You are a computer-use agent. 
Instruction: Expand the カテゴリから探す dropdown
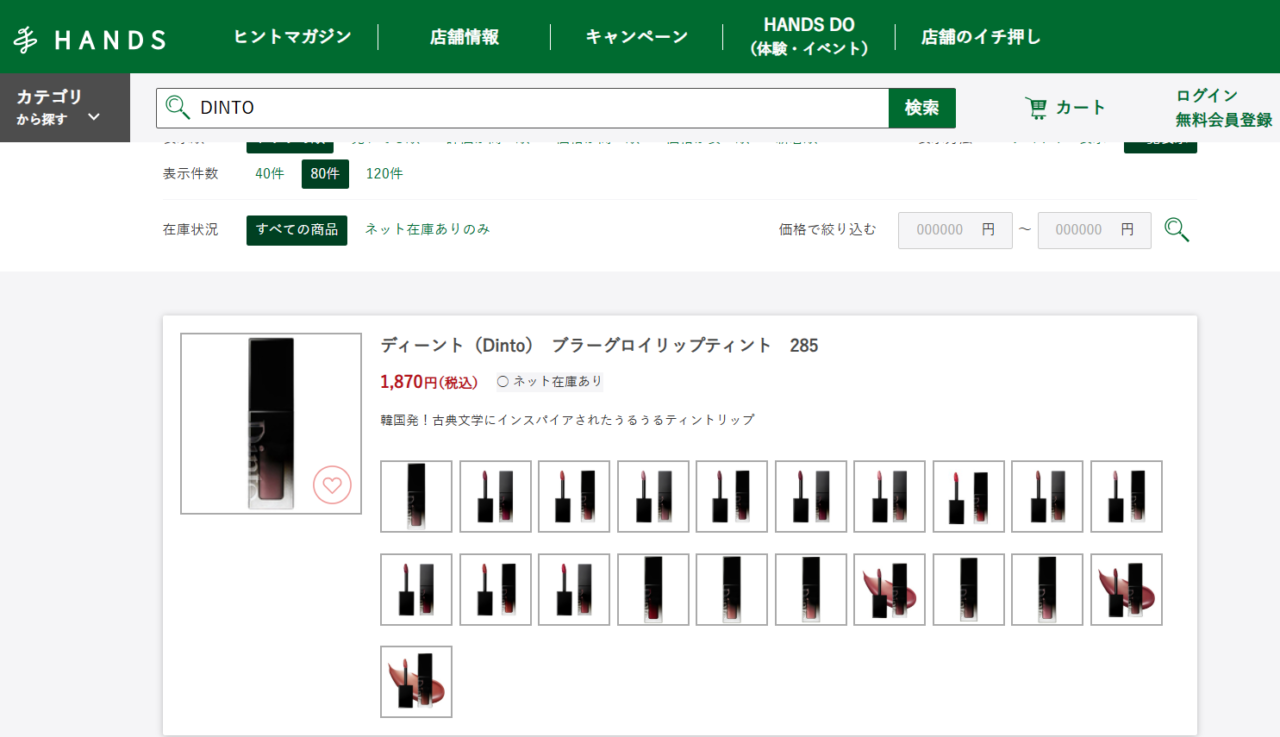click(x=65, y=107)
